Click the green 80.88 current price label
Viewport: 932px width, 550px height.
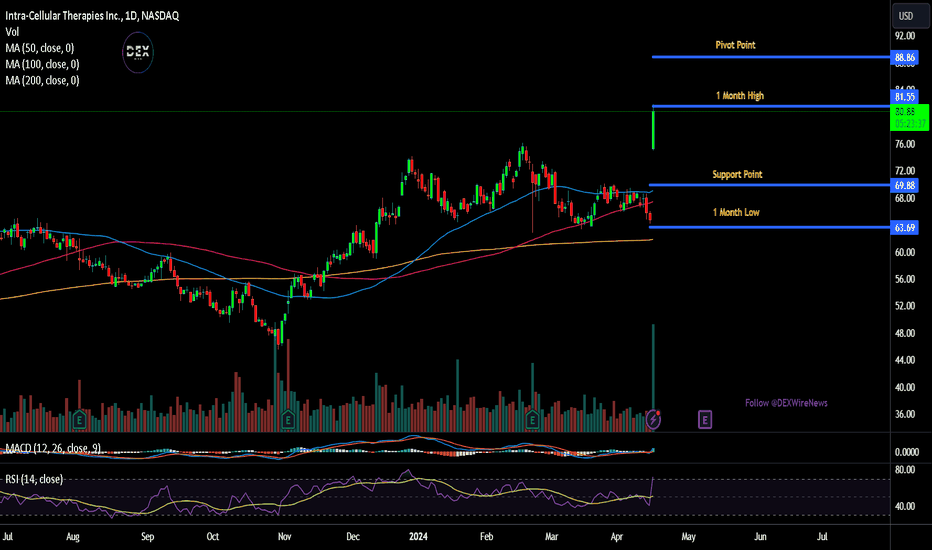coord(909,117)
